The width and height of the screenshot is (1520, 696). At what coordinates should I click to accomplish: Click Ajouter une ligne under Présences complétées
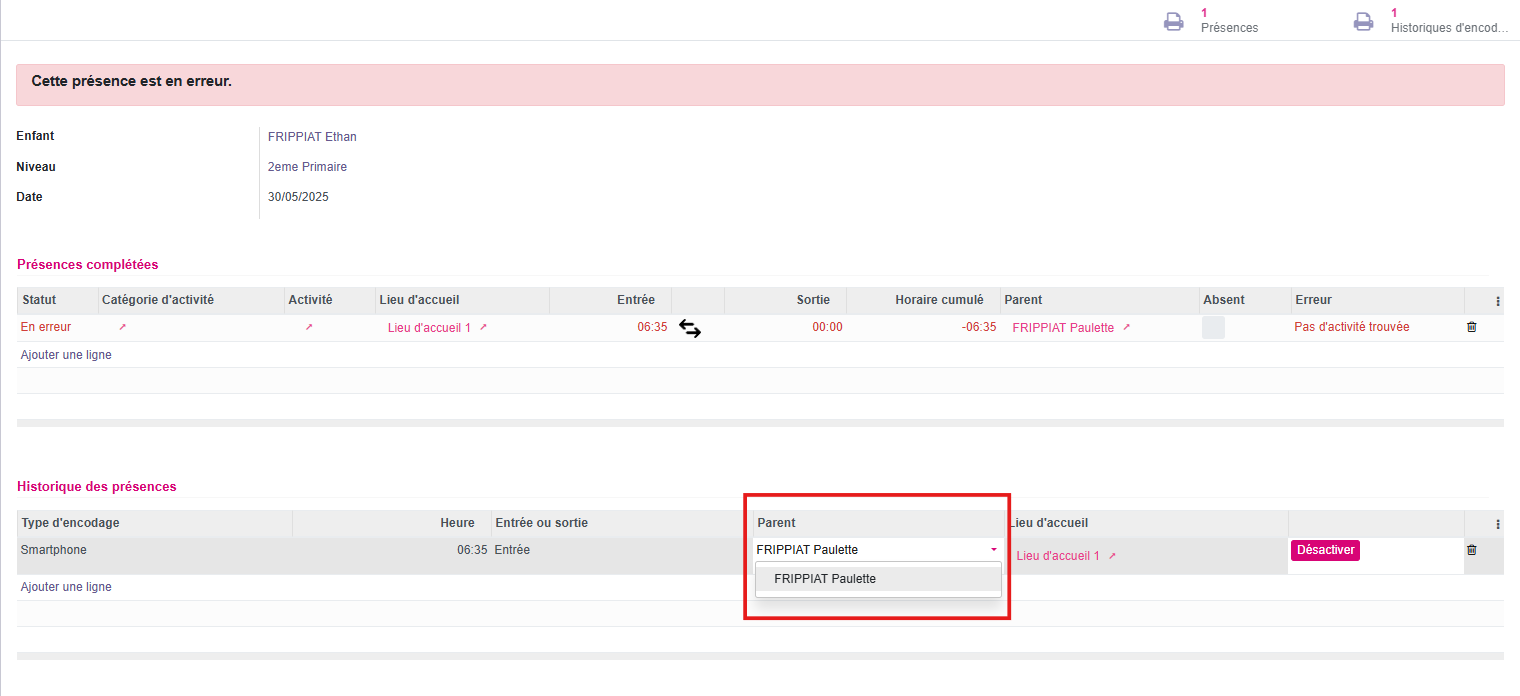(x=66, y=355)
